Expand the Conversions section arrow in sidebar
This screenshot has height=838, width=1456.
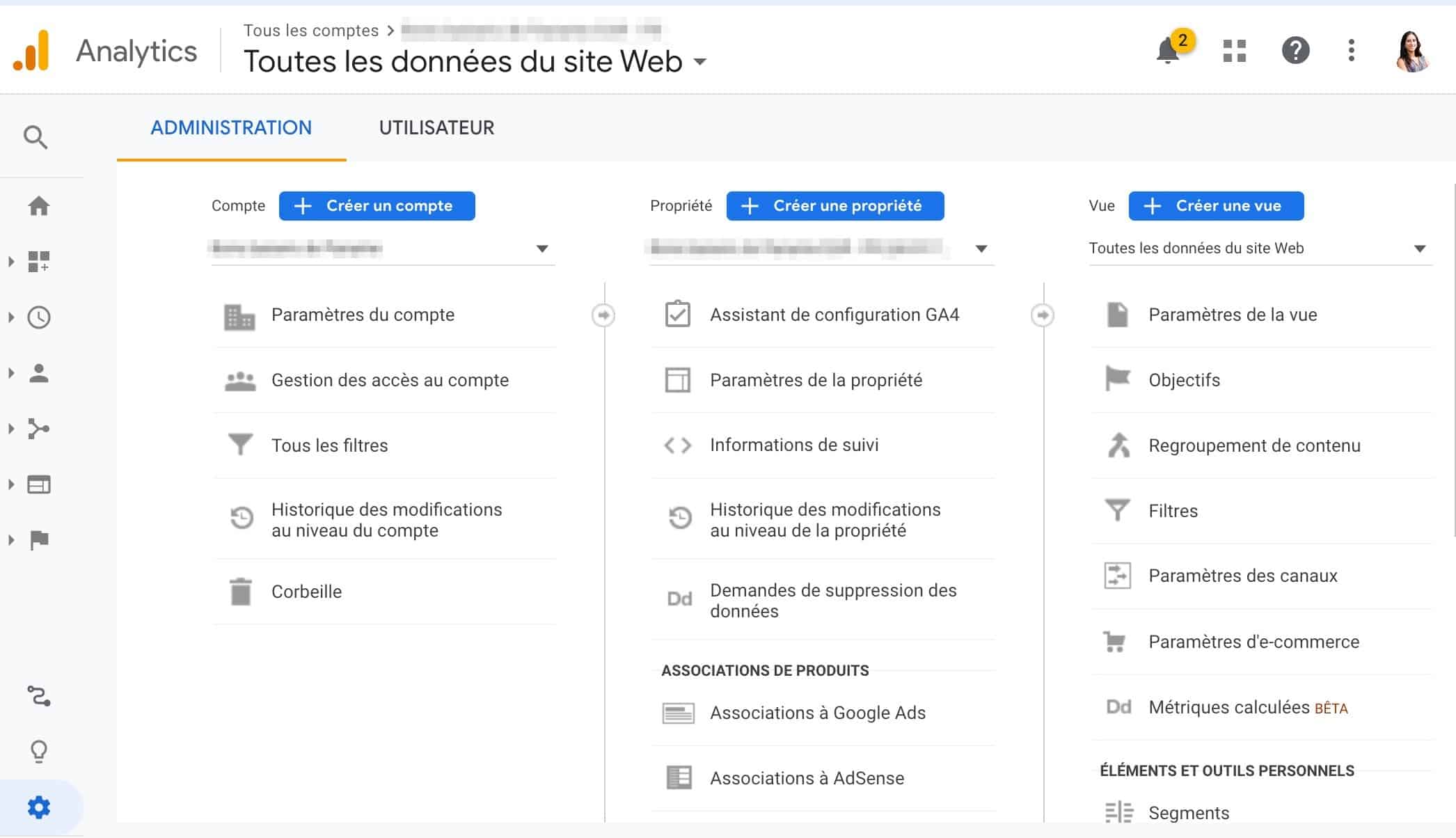click(11, 540)
